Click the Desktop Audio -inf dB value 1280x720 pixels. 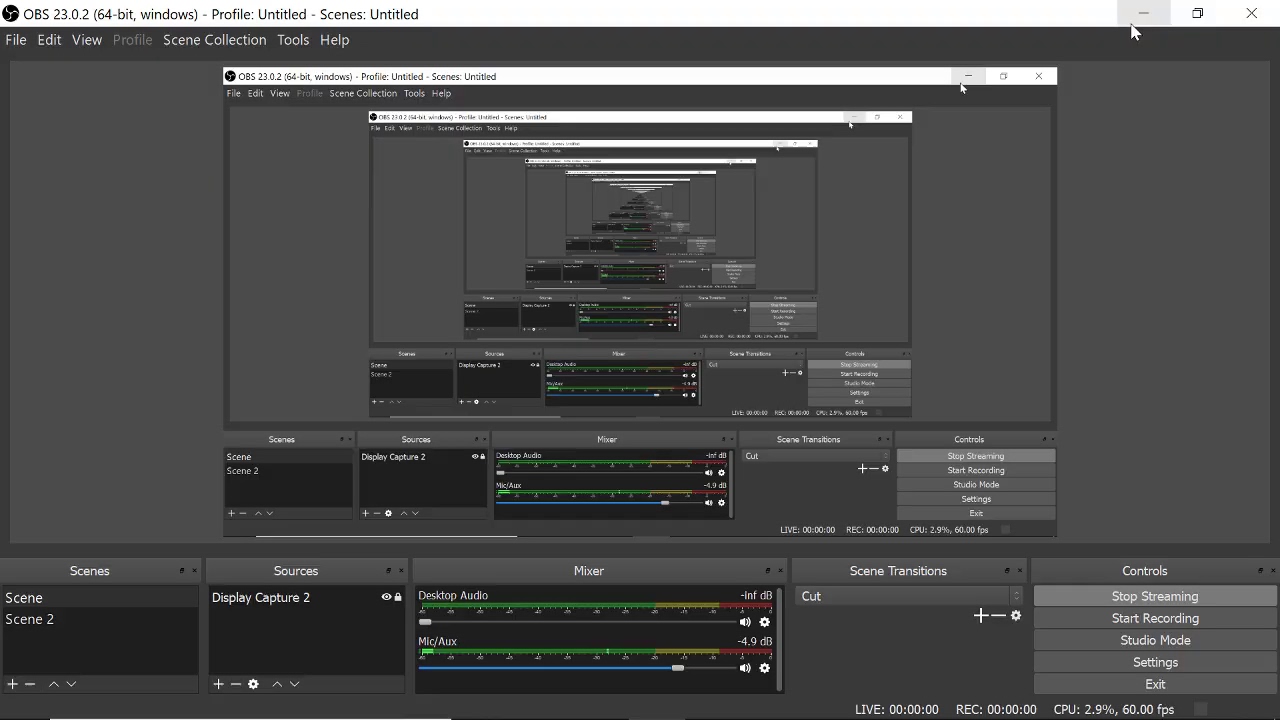756,595
